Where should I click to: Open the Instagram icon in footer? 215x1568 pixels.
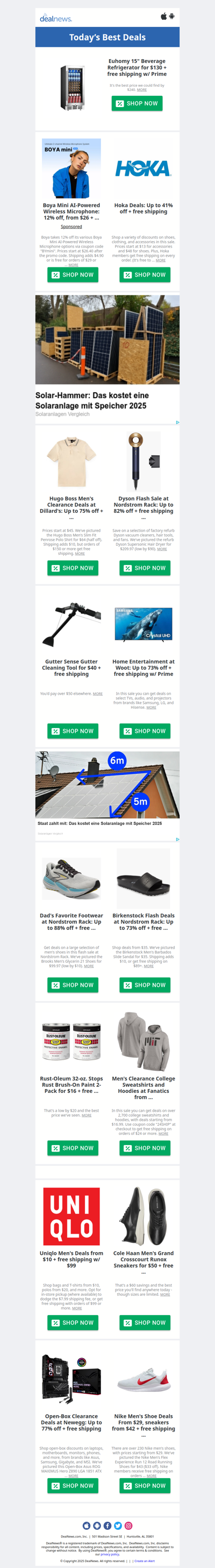[x=128, y=1525]
